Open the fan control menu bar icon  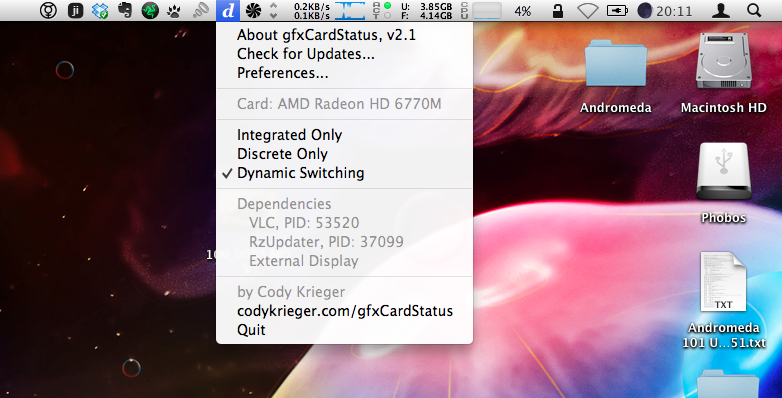(253, 10)
